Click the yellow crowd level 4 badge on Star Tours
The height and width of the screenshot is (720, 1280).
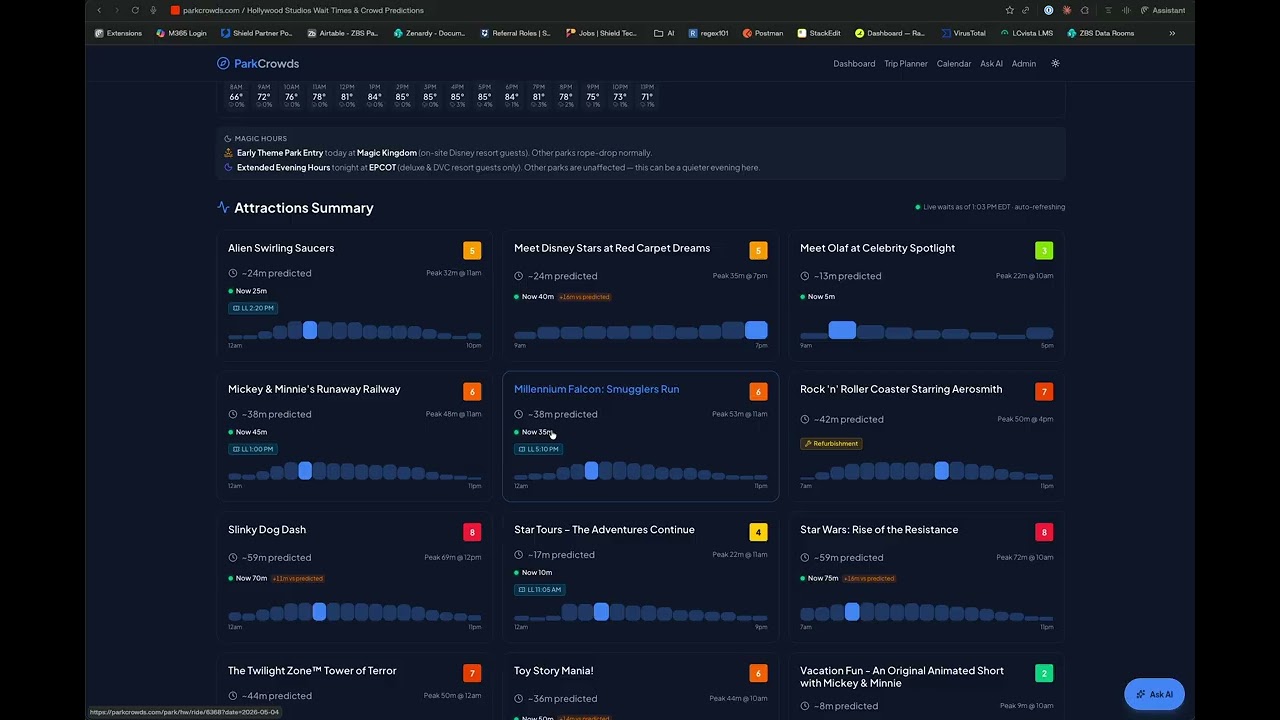(x=758, y=532)
